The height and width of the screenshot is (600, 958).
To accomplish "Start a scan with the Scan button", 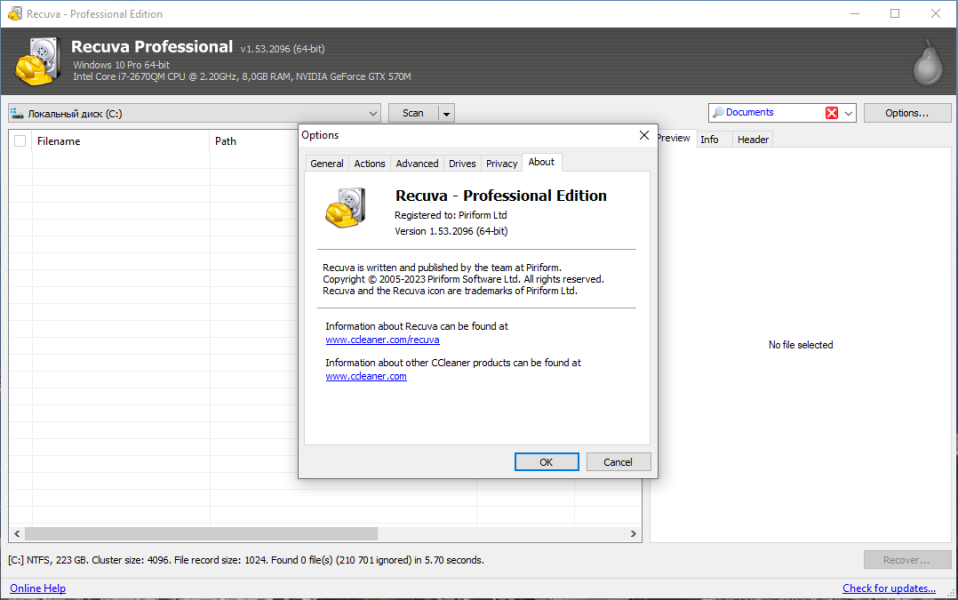I will (413, 113).
